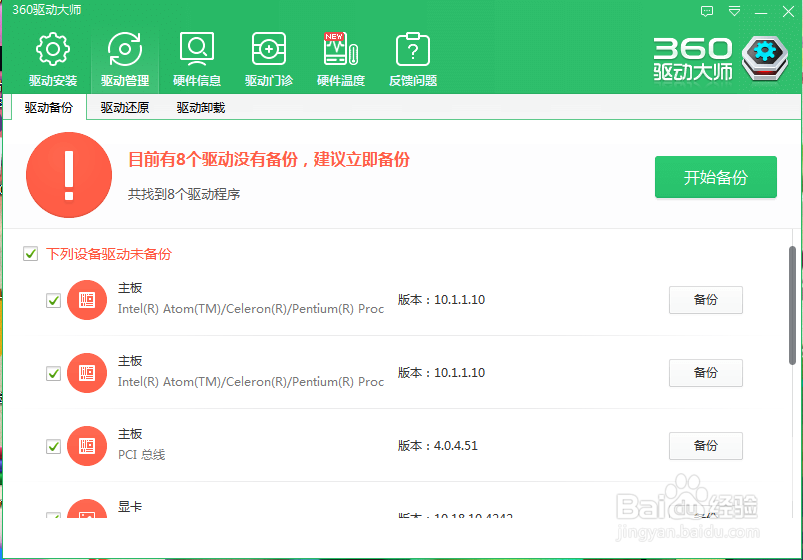
Task: Open the 反馈问题 clipboard icon
Action: click(x=413, y=49)
